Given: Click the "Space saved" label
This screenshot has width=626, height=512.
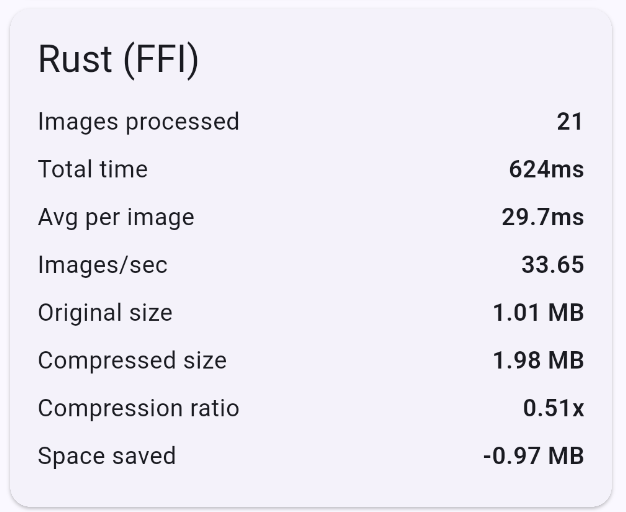Looking at the screenshot, I should tap(107, 457).
